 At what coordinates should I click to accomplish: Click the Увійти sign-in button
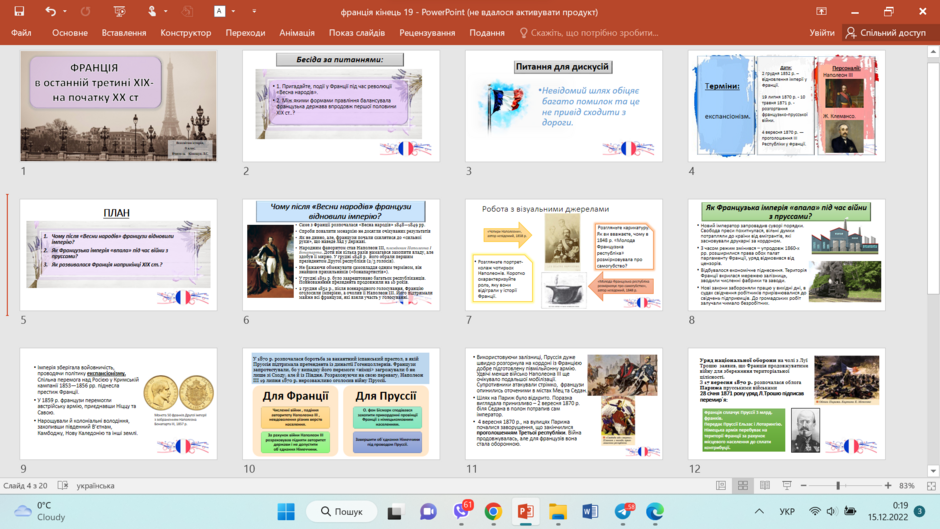[821, 32]
